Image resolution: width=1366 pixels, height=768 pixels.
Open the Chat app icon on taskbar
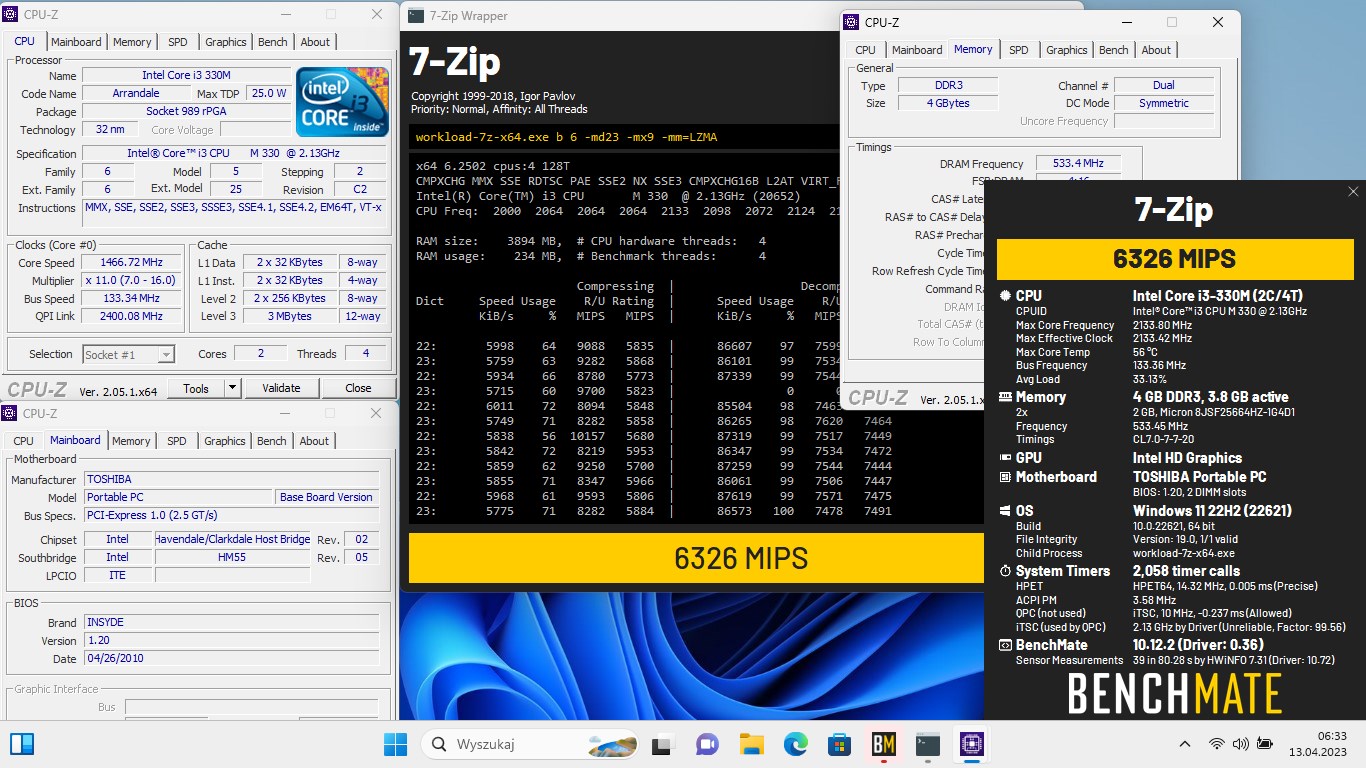coord(707,744)
